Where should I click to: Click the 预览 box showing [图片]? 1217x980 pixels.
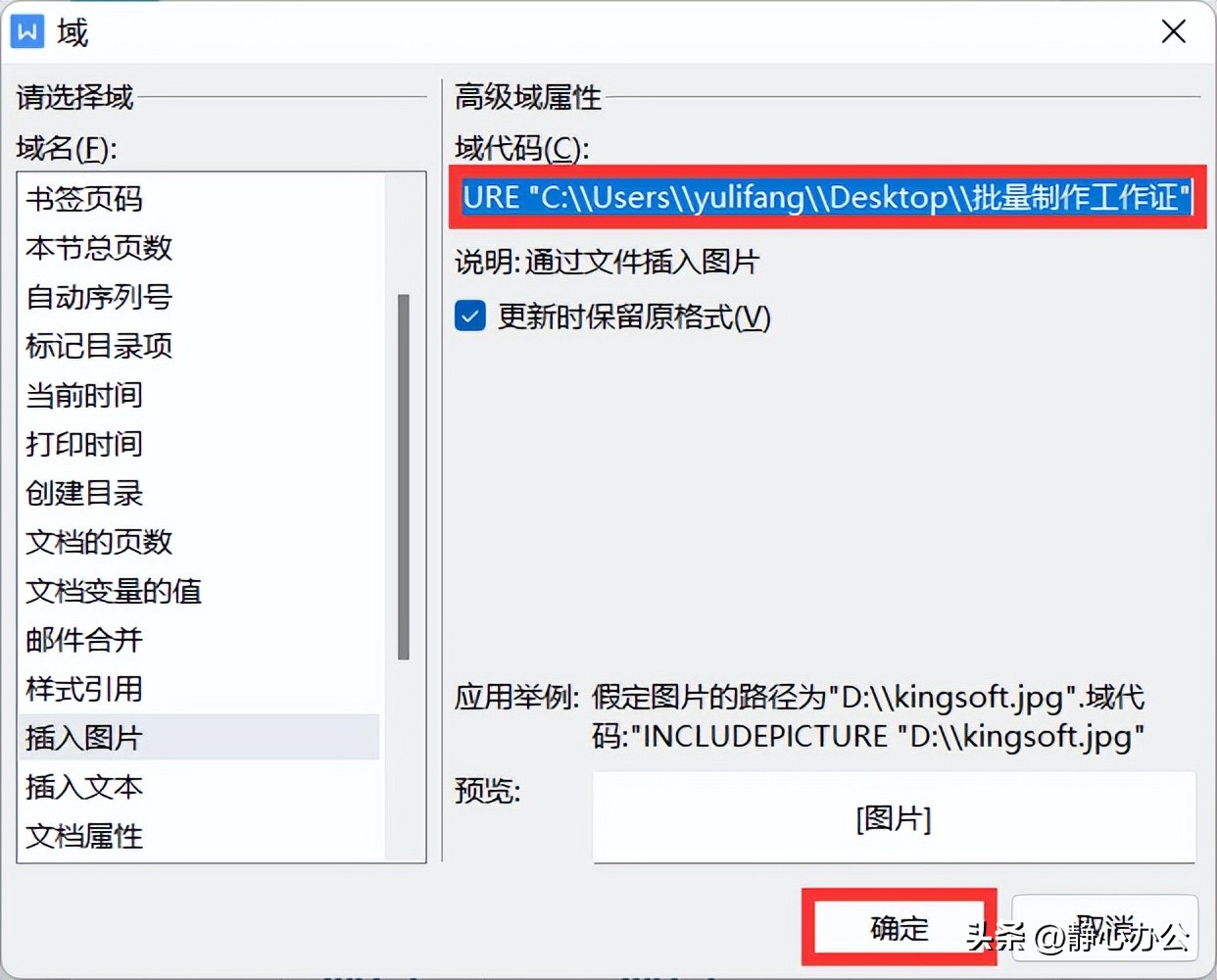894,817
